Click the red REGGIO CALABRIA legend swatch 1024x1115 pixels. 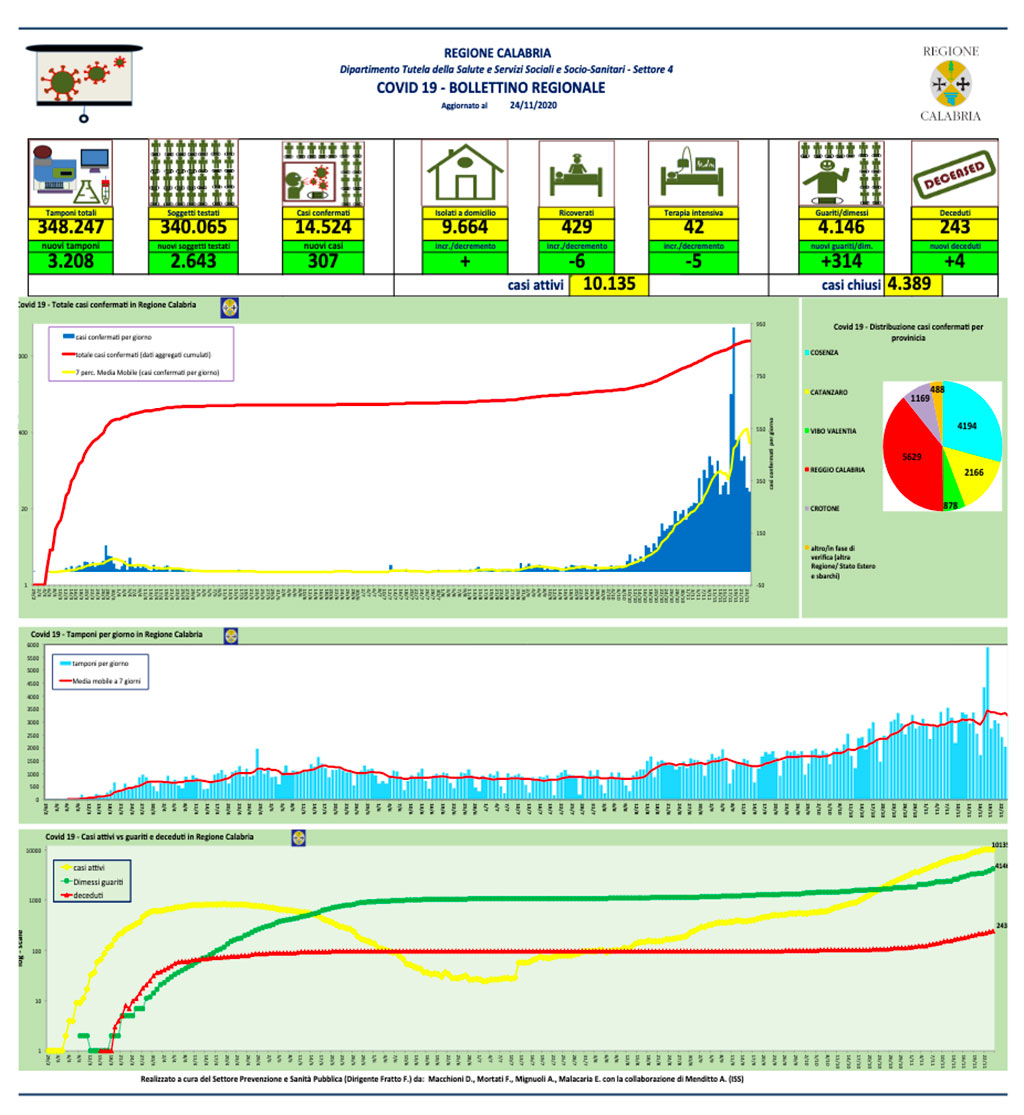tap(807, 469)
